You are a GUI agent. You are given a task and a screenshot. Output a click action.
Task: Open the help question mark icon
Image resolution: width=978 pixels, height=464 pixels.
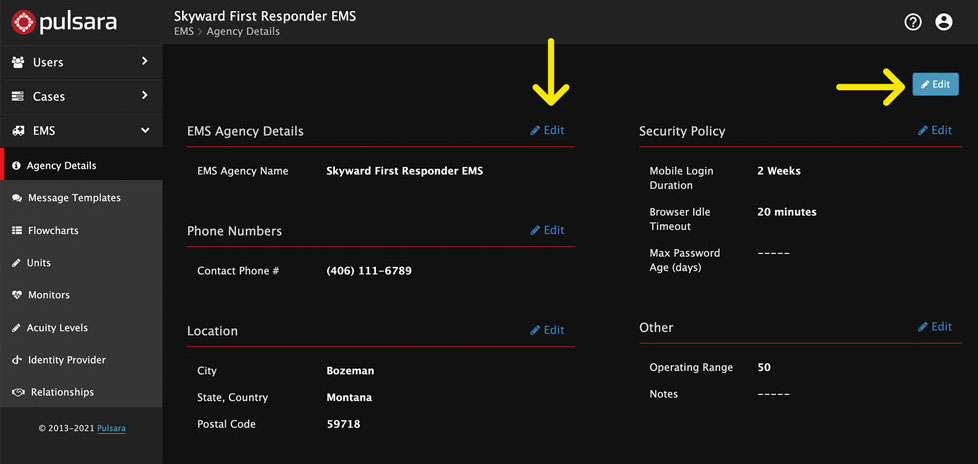click(913, 22)
